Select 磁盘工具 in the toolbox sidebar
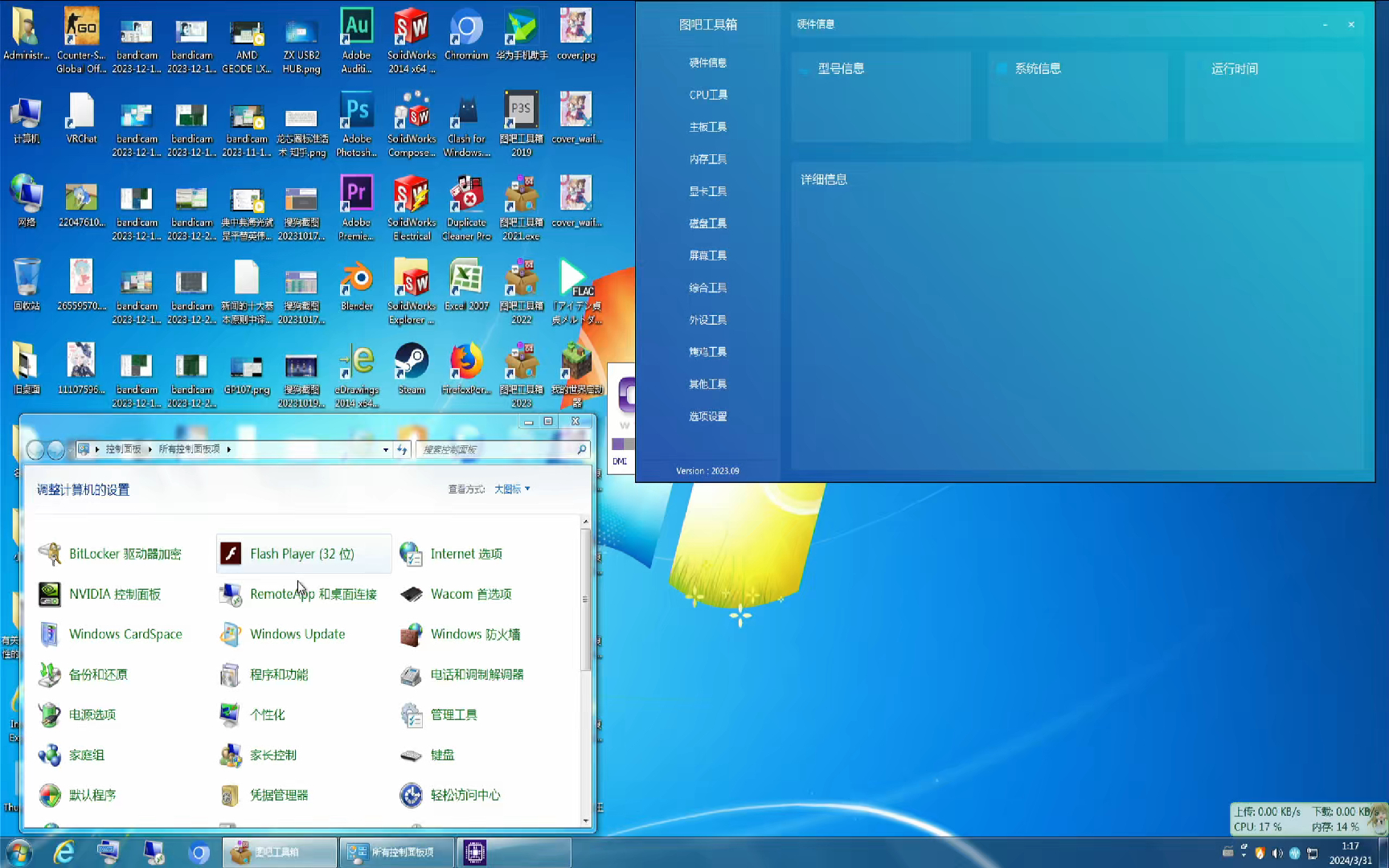Image resolution: width=1389 pixels, height=868 pixels. point(708,223)
